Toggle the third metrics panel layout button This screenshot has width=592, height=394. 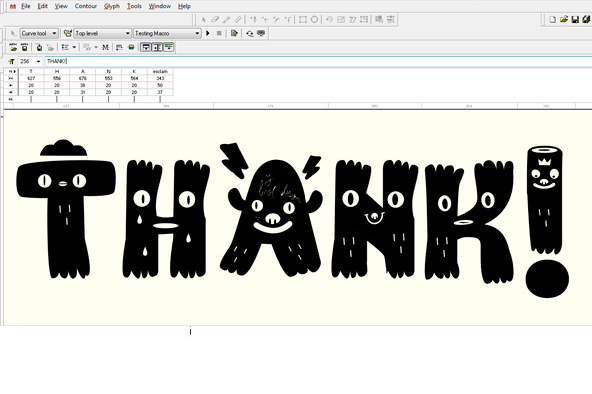[168, 47]
